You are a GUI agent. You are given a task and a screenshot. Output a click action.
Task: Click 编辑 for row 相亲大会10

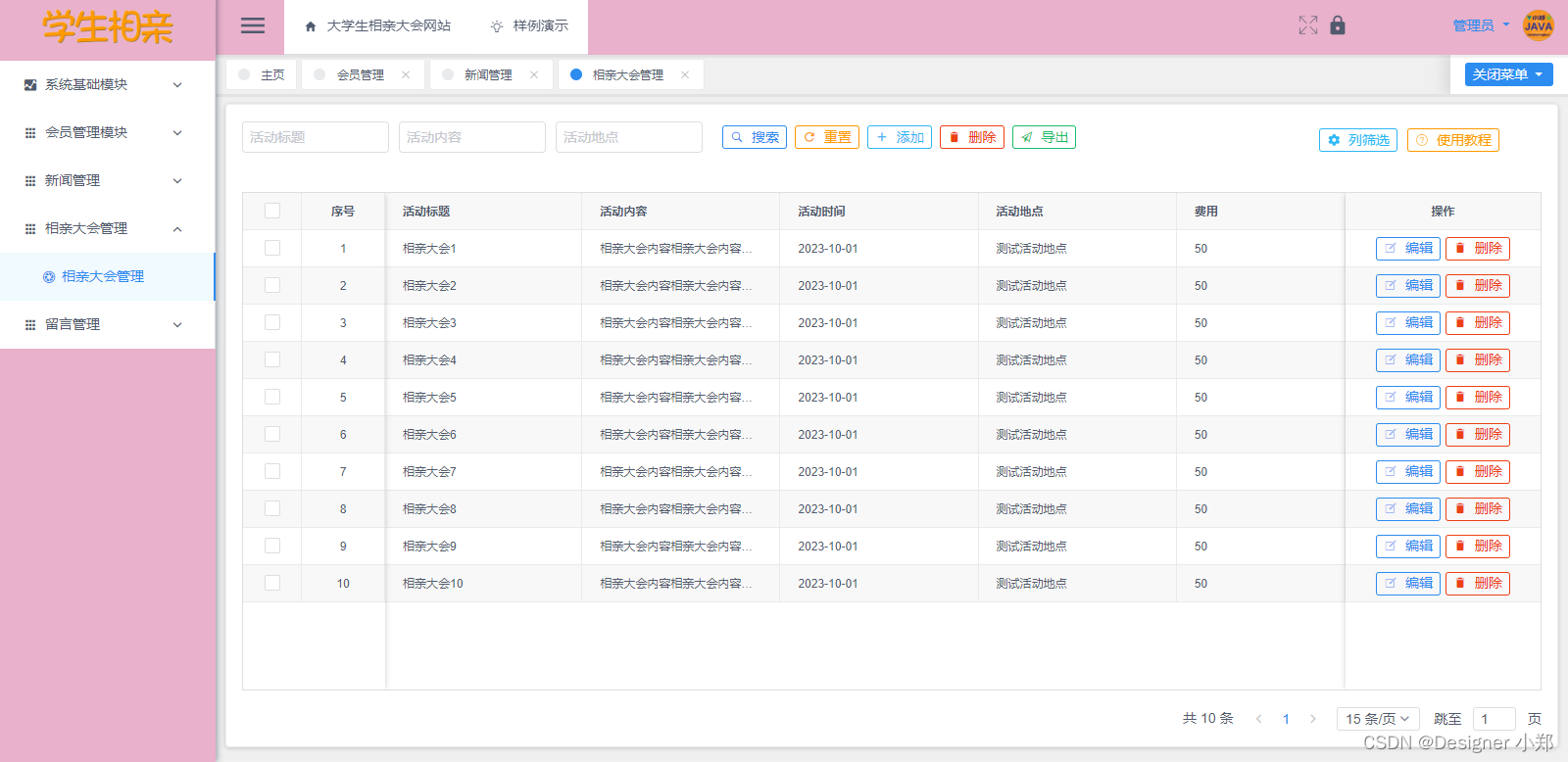click(x=1408, y=584)
